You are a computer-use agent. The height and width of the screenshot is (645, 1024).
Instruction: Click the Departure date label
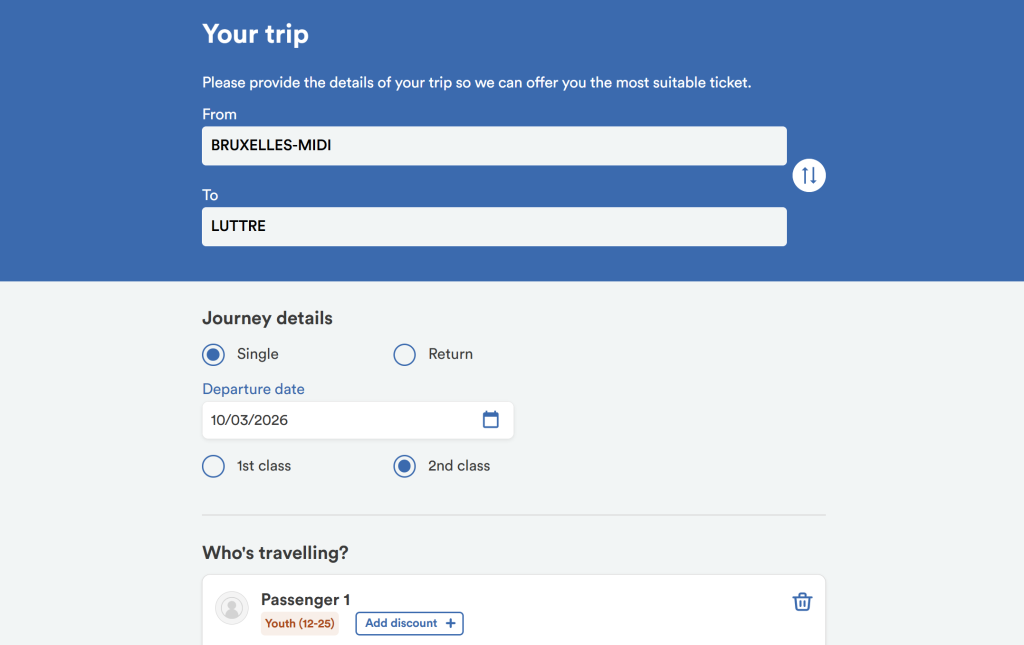[x=253, y=389]
